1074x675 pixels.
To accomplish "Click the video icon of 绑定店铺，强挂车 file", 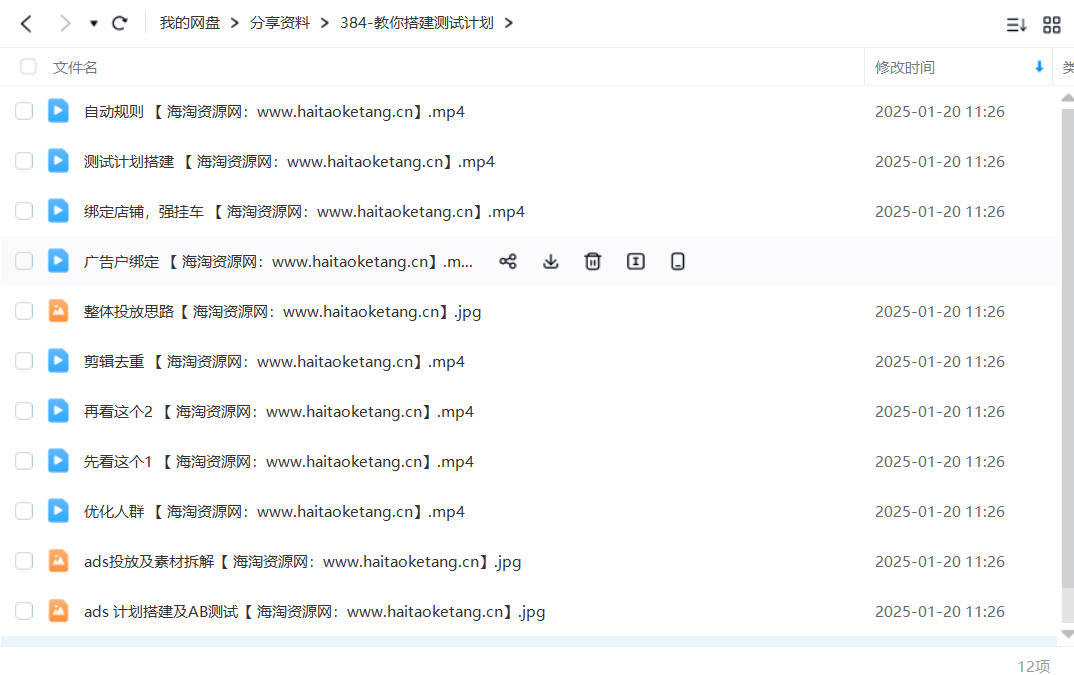I will point(58,211).
